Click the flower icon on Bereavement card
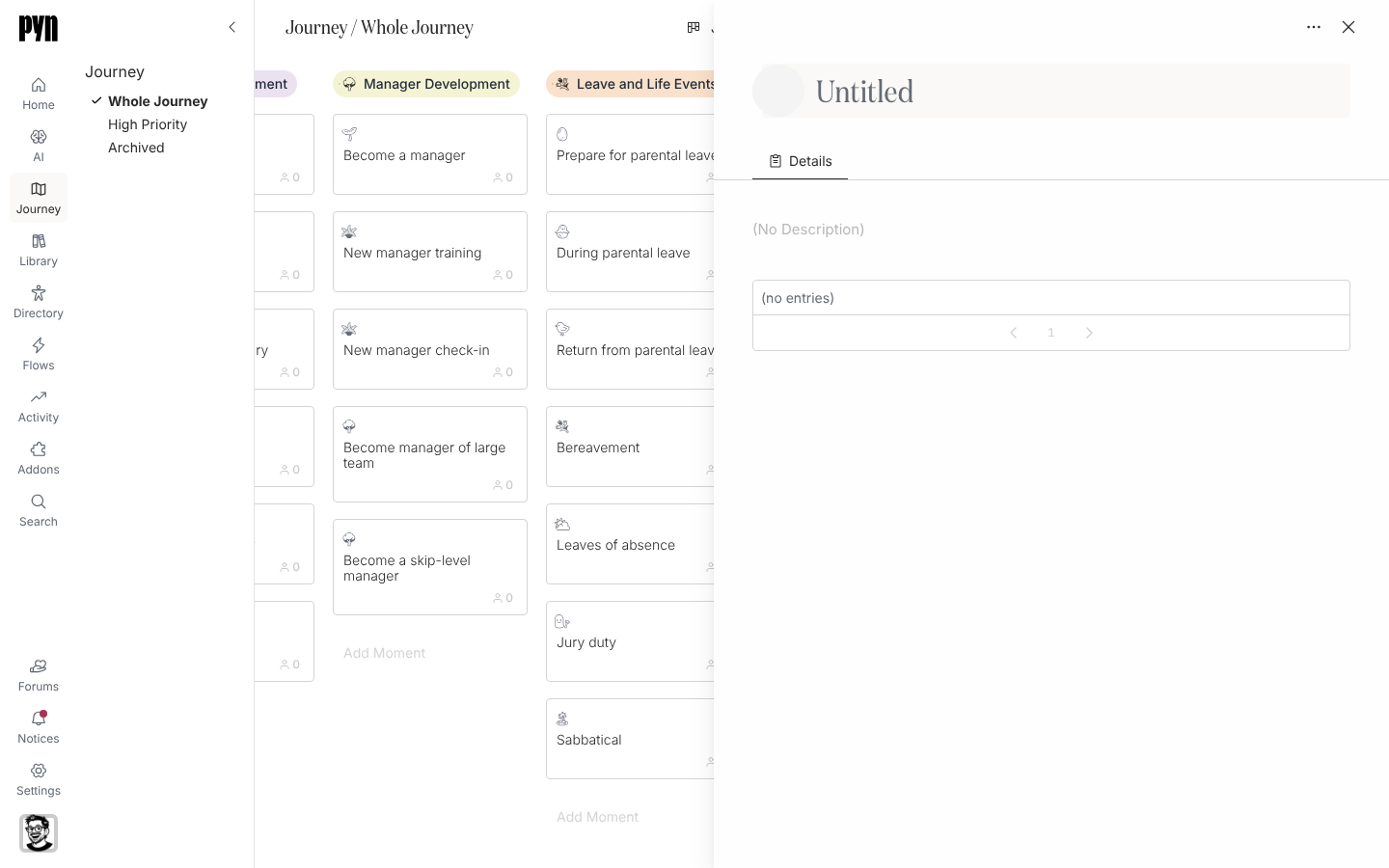This screenshot has height=868, width=1389. (x=562, y=426)
